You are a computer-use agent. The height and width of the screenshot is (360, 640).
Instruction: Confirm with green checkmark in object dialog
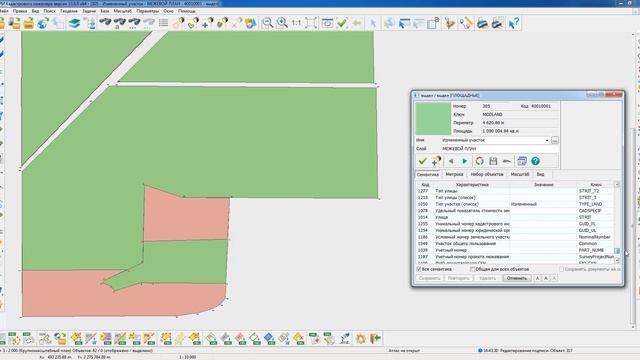point(422,161)
